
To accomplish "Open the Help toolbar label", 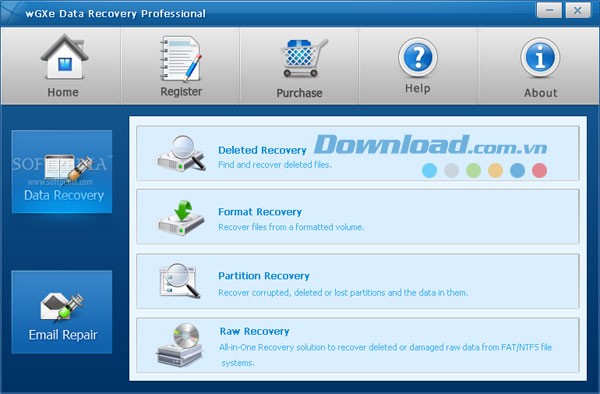I will [x=418, y=88].
